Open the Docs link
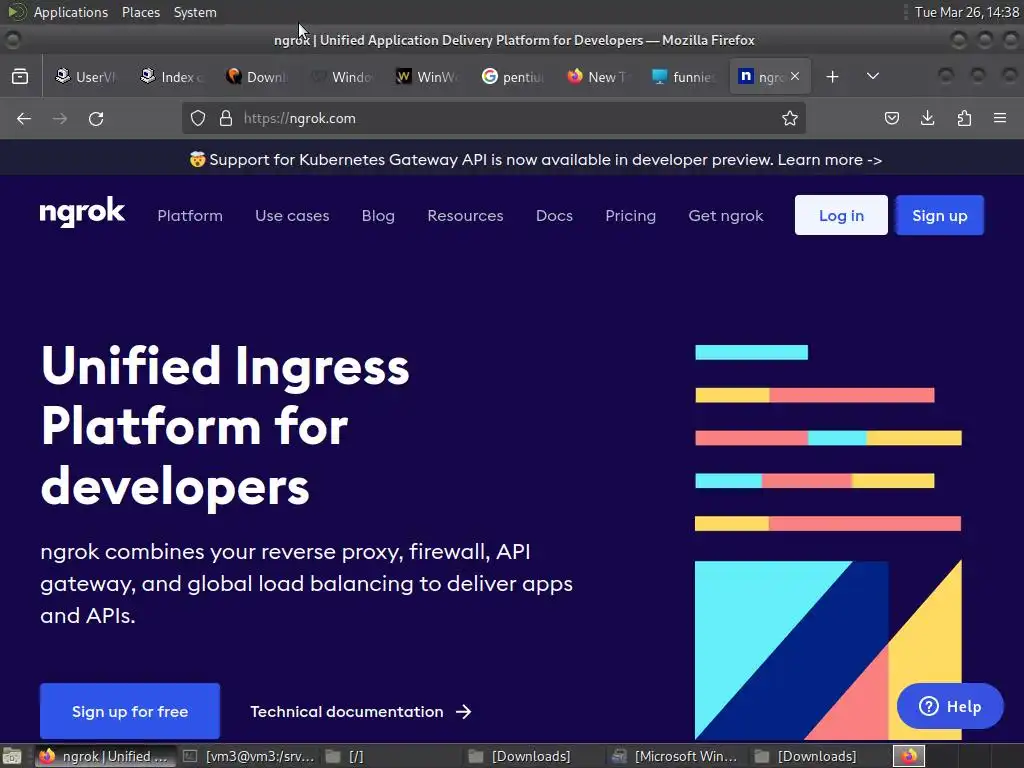The width and height of the screenshot is (1024, 768). coord(554,216)
